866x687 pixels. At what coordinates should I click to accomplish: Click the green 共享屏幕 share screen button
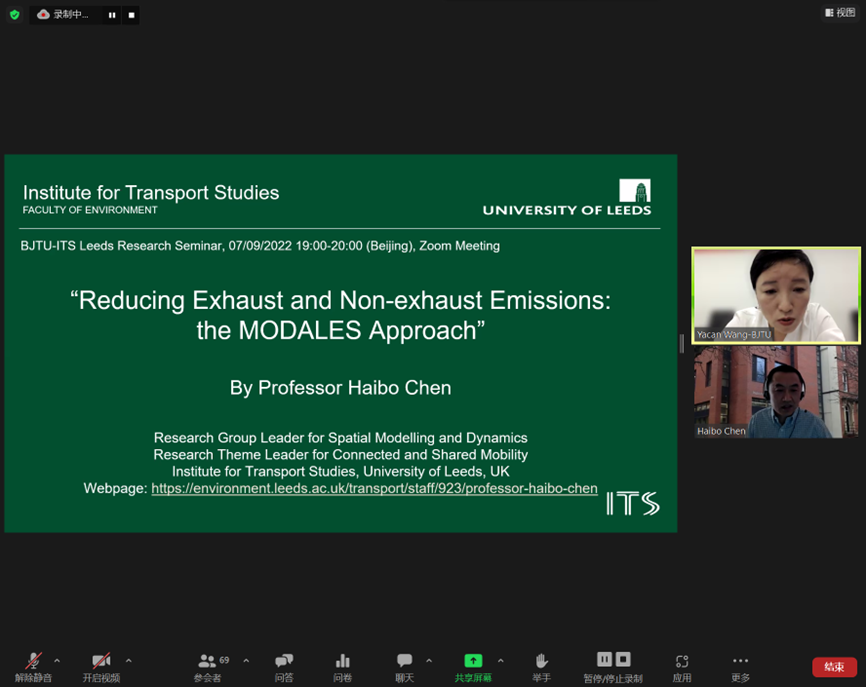[473, 667]
